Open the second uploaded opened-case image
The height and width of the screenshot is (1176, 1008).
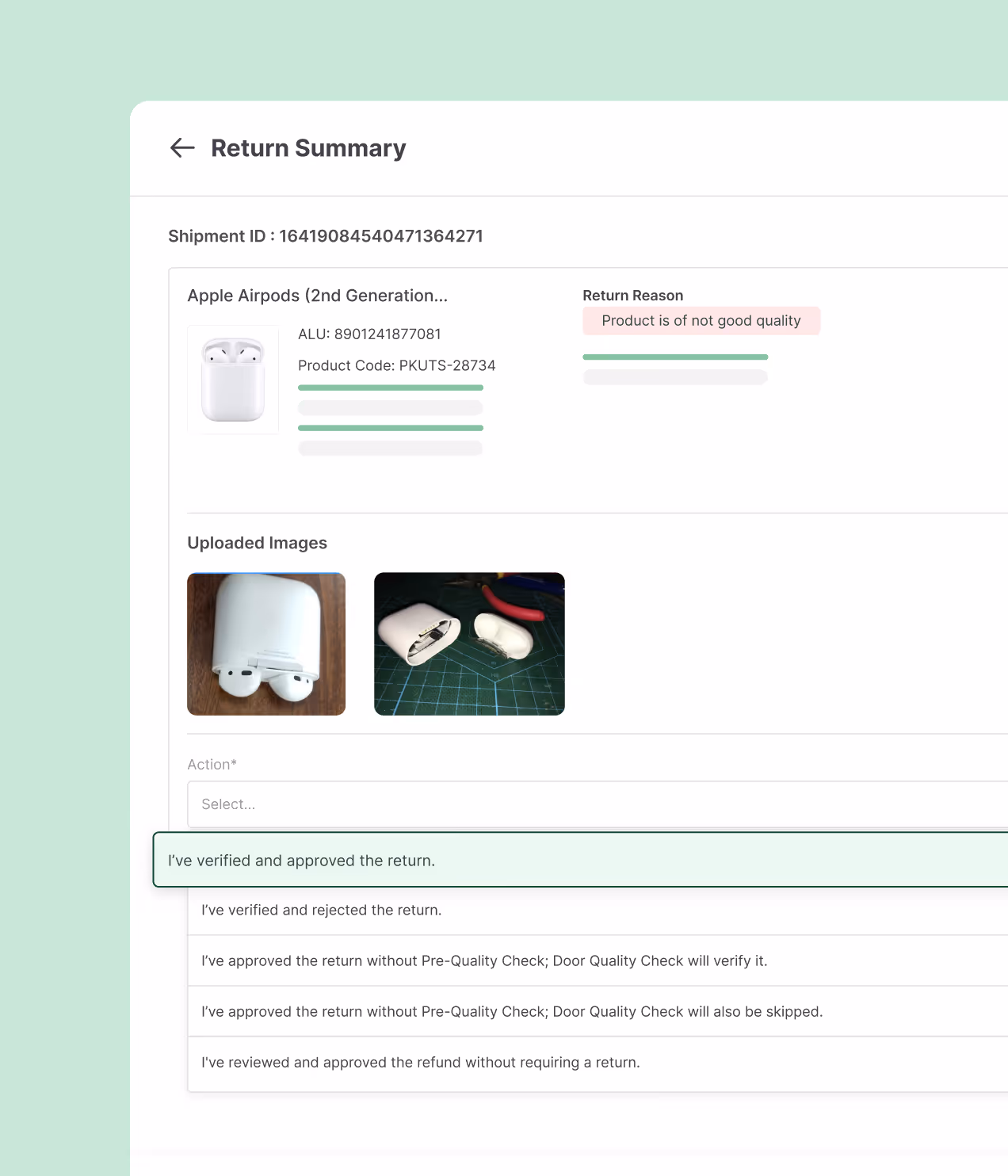(469, 643)
